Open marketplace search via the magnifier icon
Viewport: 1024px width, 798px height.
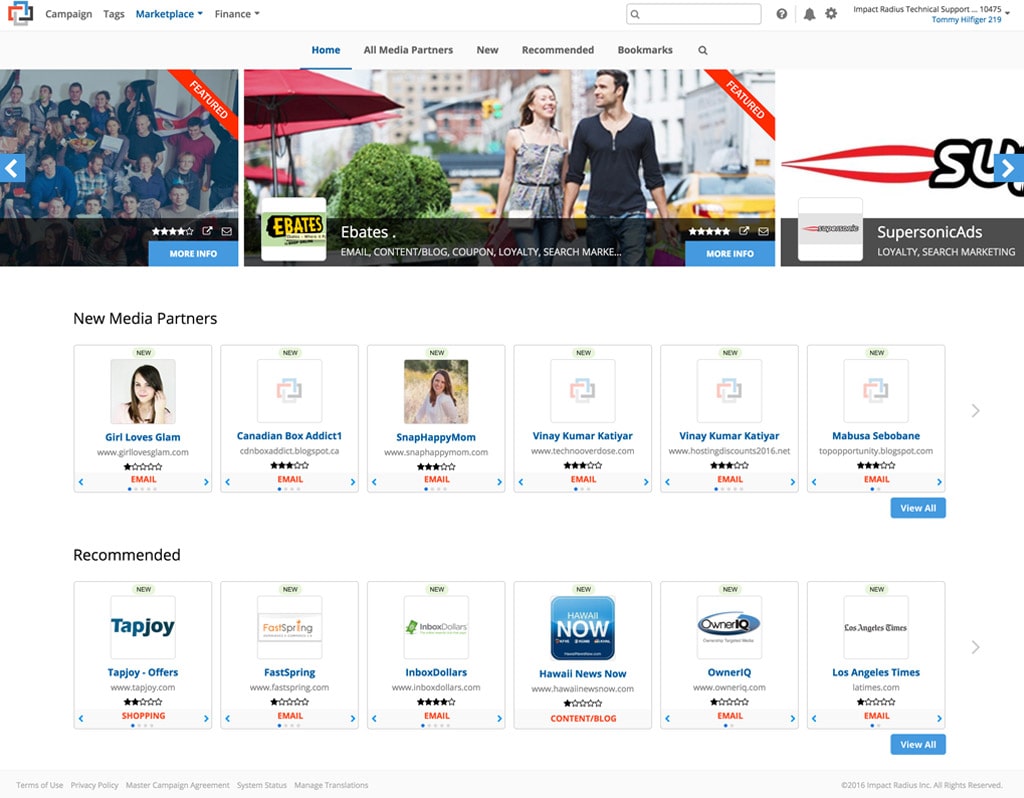coord(702,50)
